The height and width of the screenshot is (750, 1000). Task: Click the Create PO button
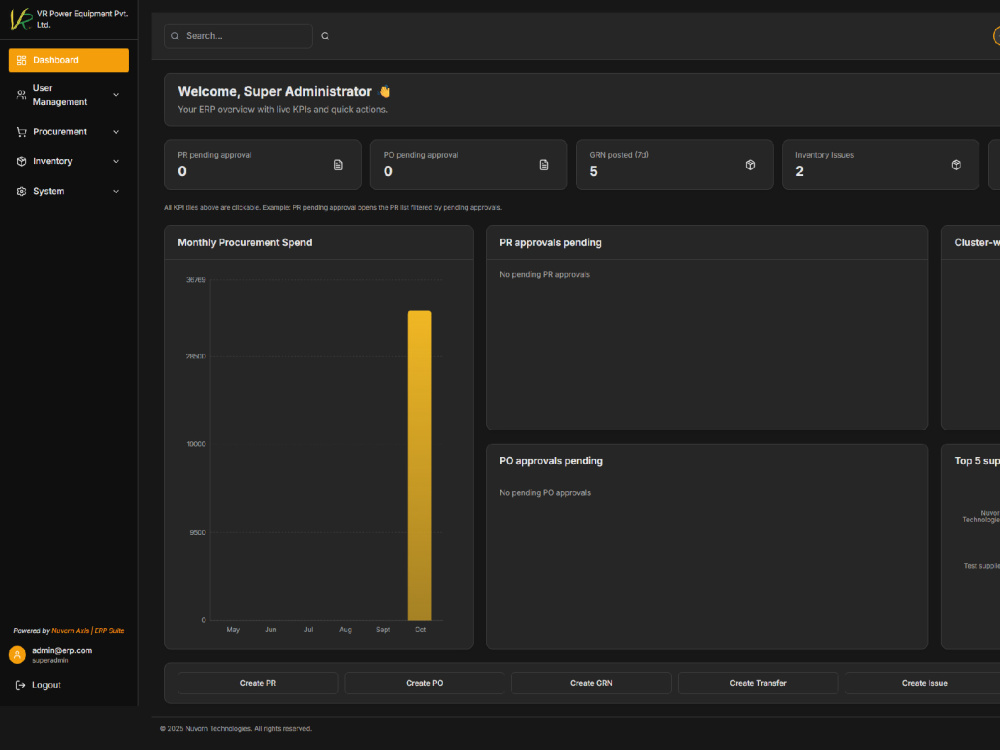(425, 683)
